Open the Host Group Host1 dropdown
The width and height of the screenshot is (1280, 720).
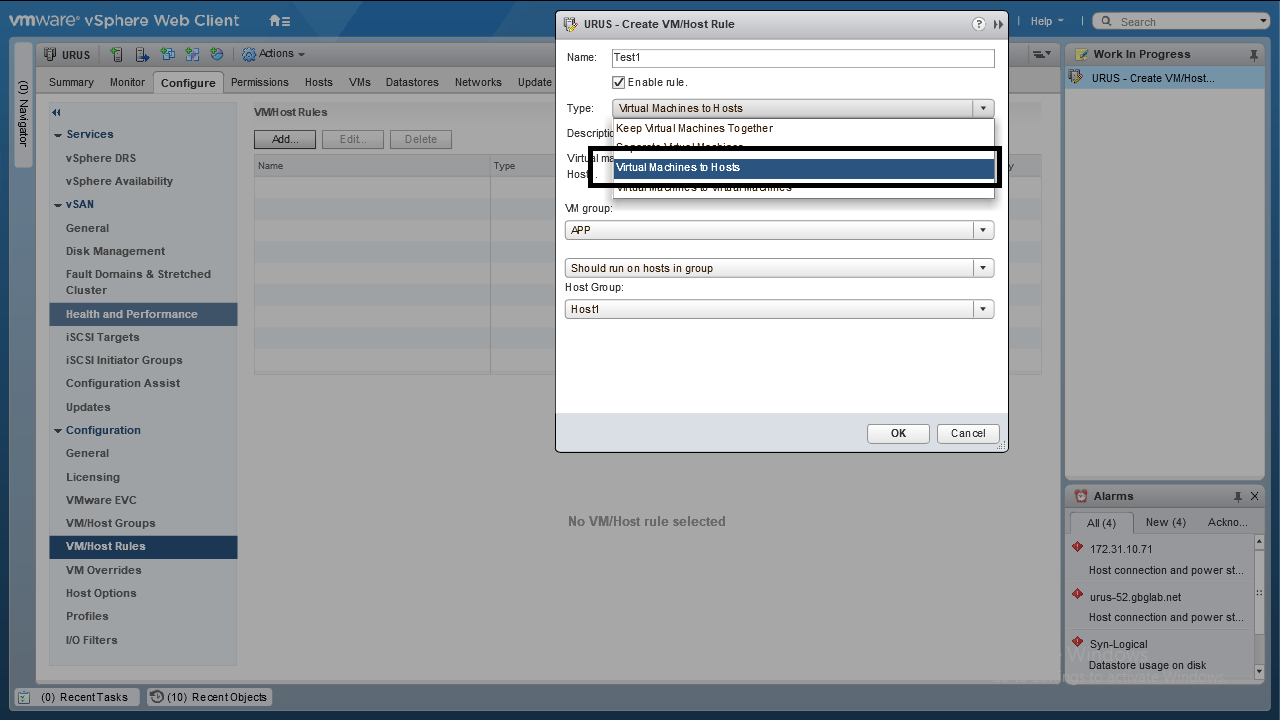click(984, 309)
